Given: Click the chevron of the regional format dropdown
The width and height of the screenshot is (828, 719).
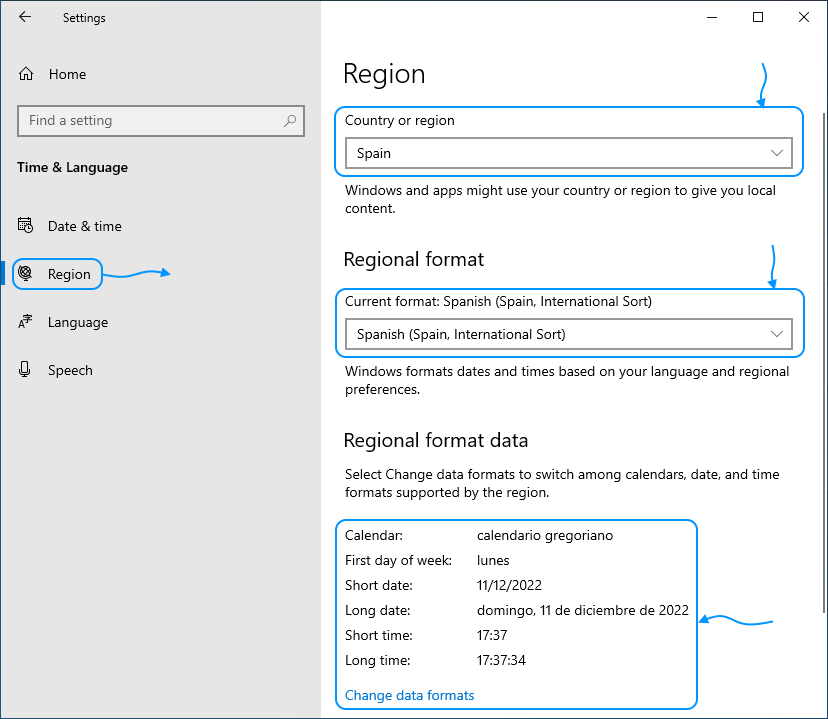Looking at the screenshot, I should tap(776, 334).
